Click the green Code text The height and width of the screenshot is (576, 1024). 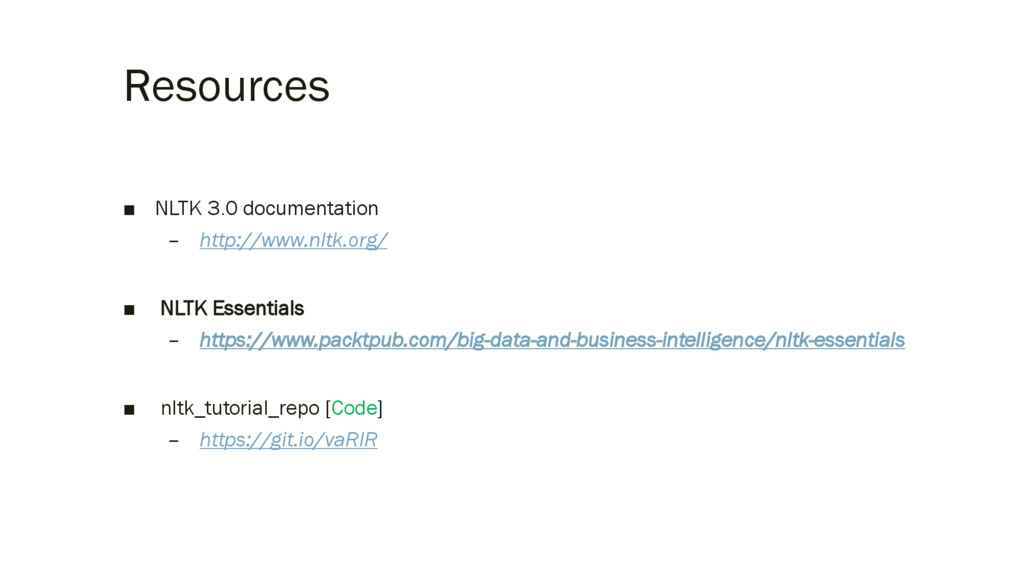tap(354, 408)
